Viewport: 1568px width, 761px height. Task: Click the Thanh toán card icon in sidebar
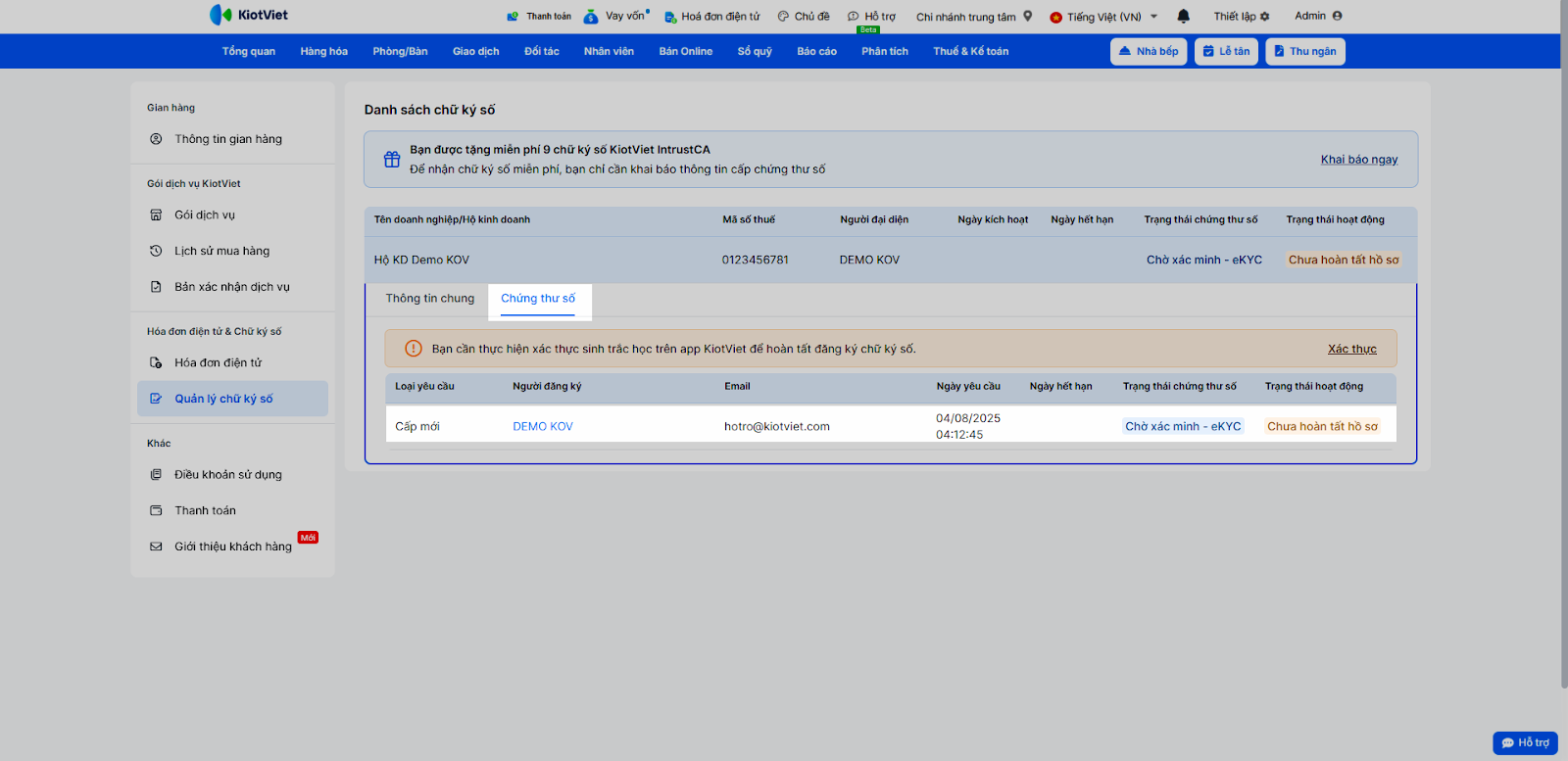coord(156,510)
